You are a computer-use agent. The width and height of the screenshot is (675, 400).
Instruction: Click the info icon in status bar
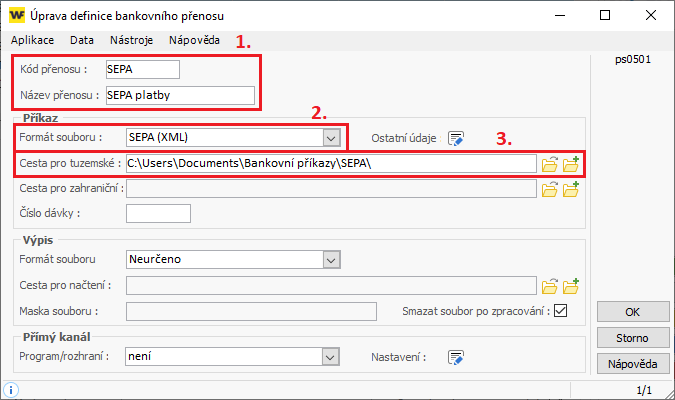(11, 390)
